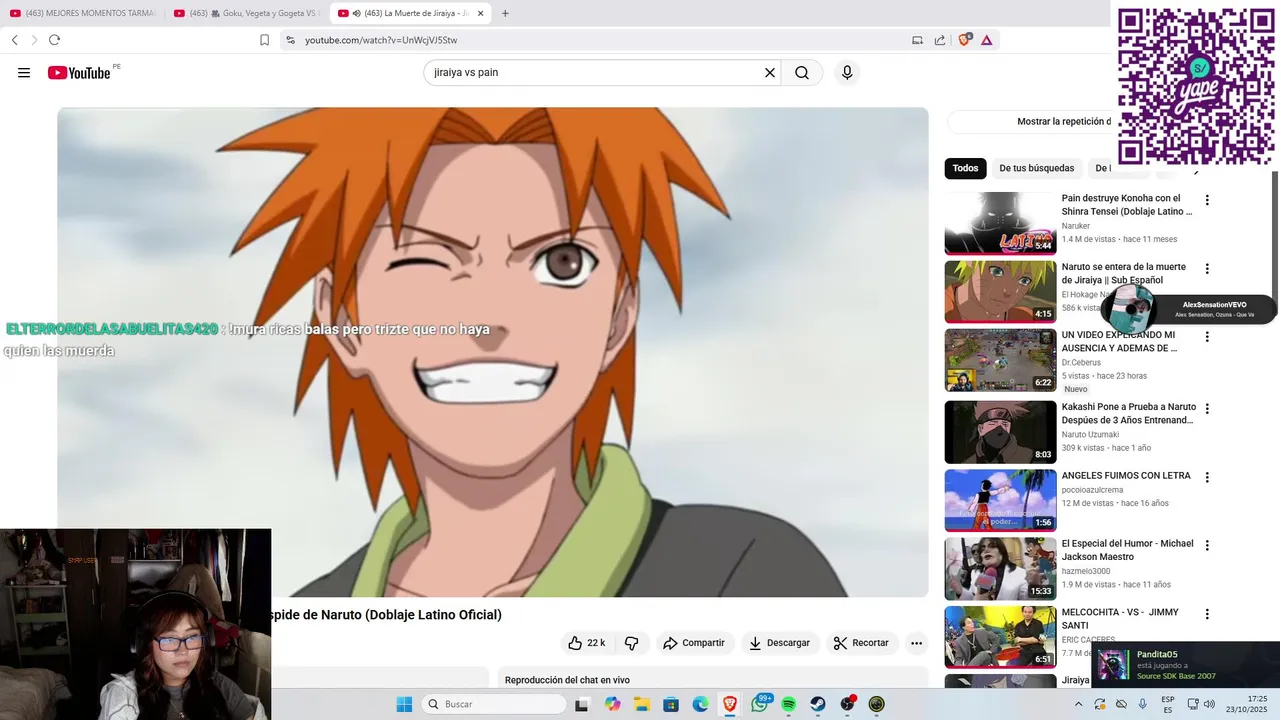The width and height of the screenshot is (1280, 720).
Task: Open options for El Especial del Humor video
Action: (1207, 545)
